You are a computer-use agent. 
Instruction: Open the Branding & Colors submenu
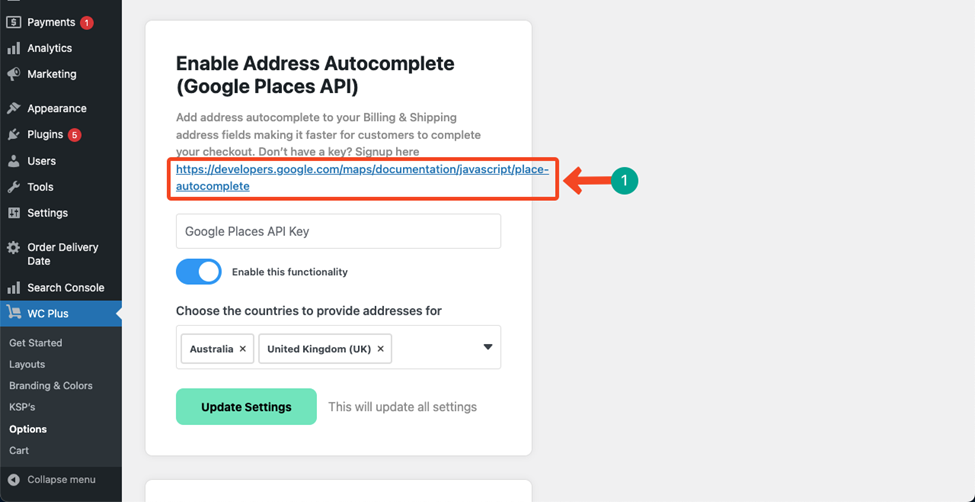pos(51,386)
